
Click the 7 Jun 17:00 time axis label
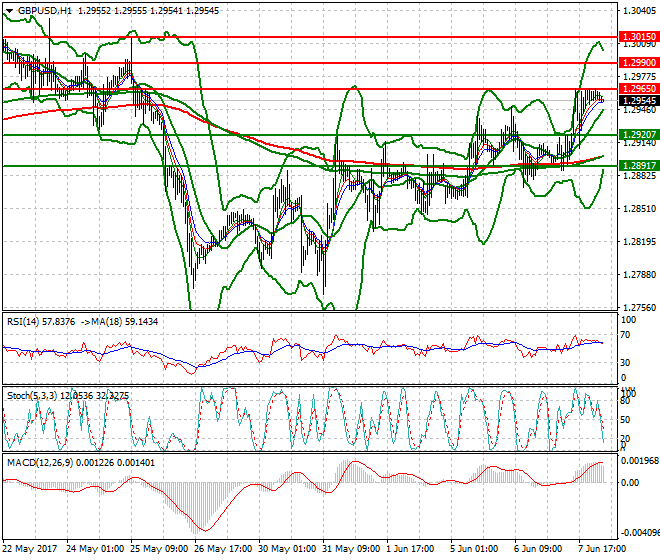click(x=602, y=548)
